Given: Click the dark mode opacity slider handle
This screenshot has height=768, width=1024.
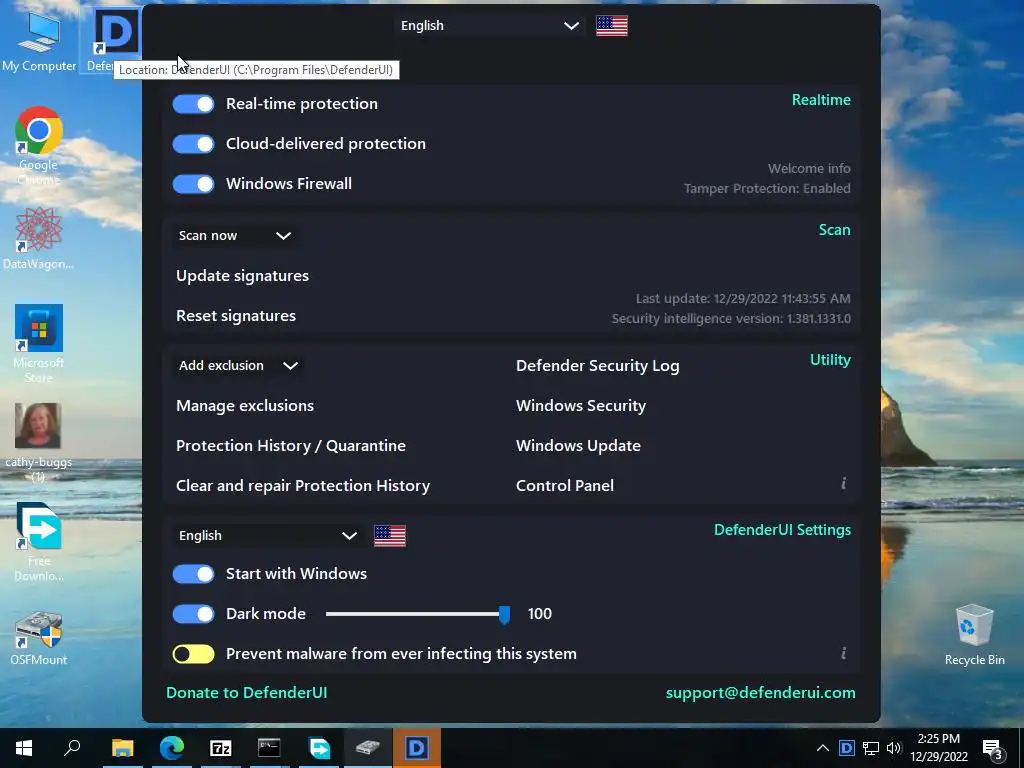Looking at the screenshot, I should (x=504, y=614).
